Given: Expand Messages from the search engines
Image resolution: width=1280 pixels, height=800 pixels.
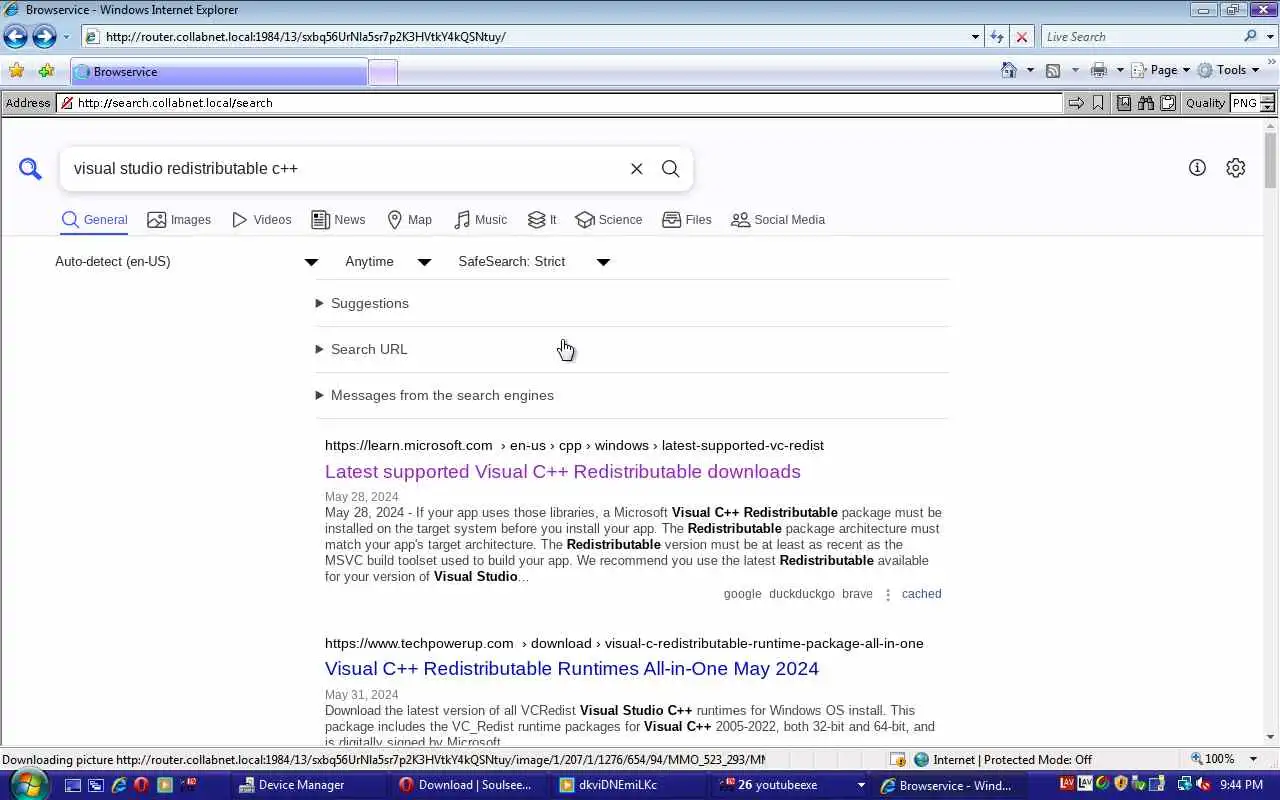Looking at the screenshot, I should pyautogui.click(x=434, y=395).
